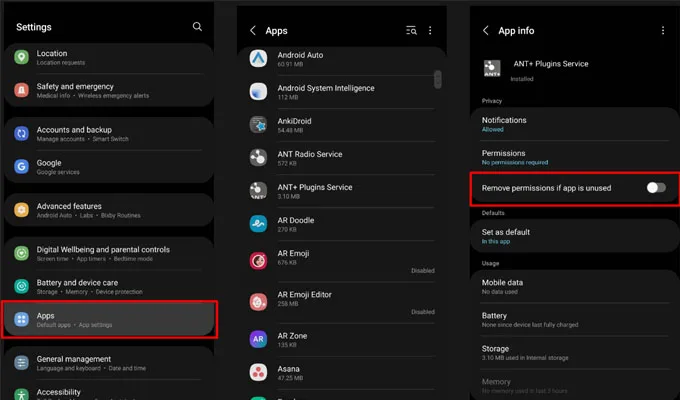Tap the AR Emoji Editor icon
The height and width of the screenshot is (400, 680).
(258, 302)
